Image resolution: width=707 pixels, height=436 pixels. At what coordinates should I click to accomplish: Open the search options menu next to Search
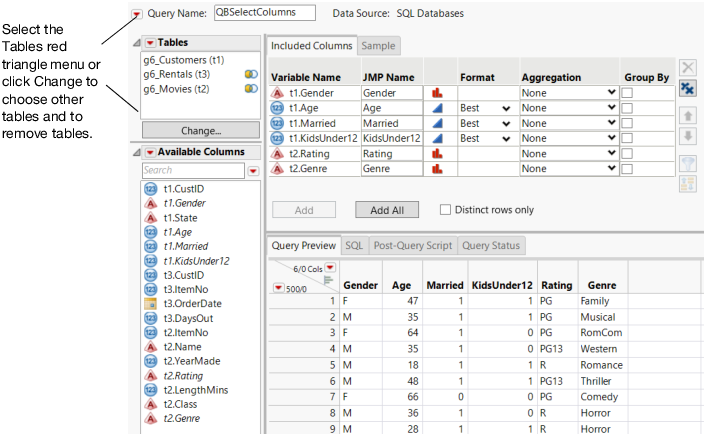[253, 171]
